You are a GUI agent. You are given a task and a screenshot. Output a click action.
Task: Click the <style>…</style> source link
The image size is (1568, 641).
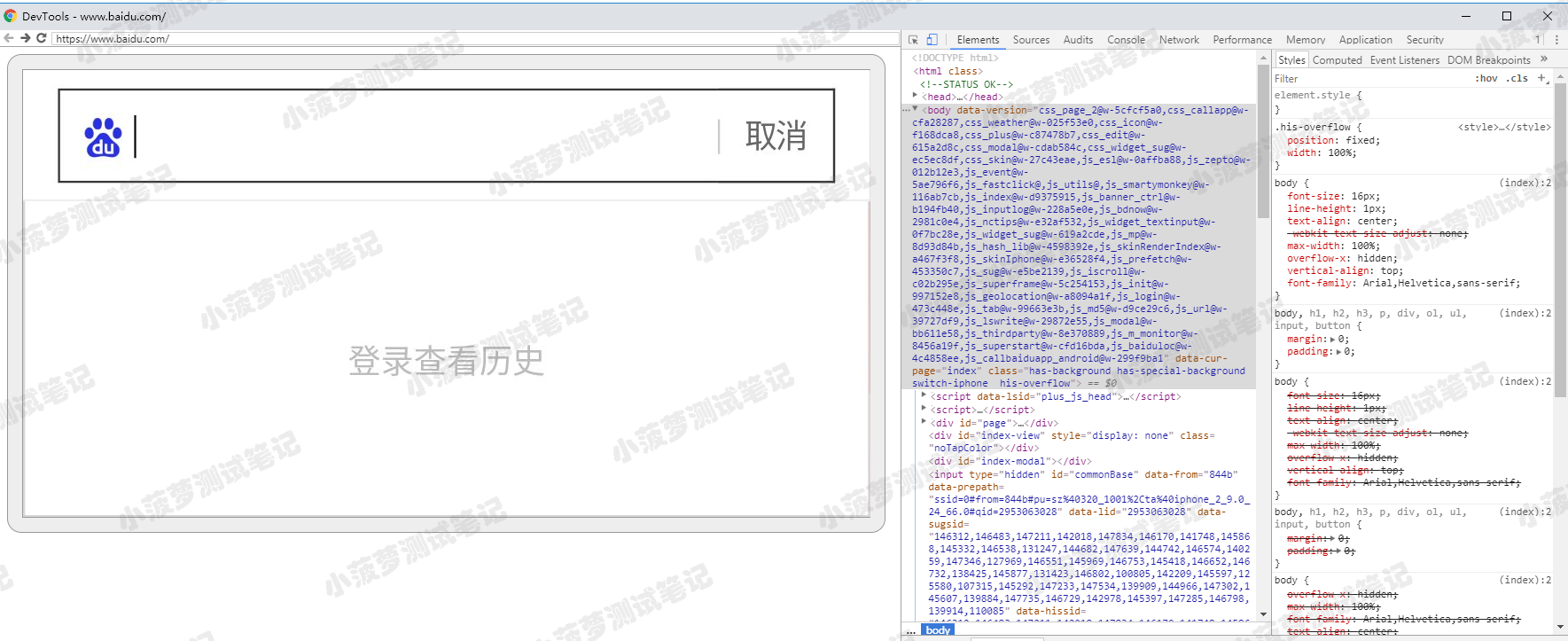click(x=1504, y=127)
